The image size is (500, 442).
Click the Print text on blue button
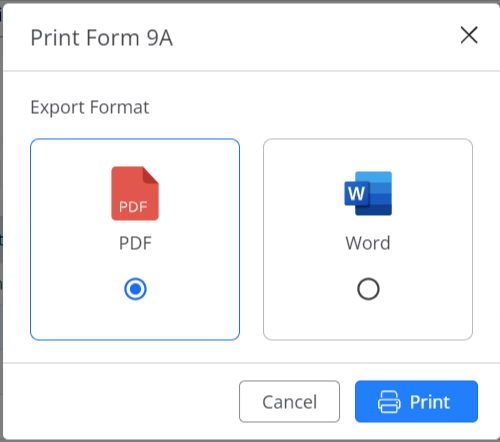click(x=430, y=402)
